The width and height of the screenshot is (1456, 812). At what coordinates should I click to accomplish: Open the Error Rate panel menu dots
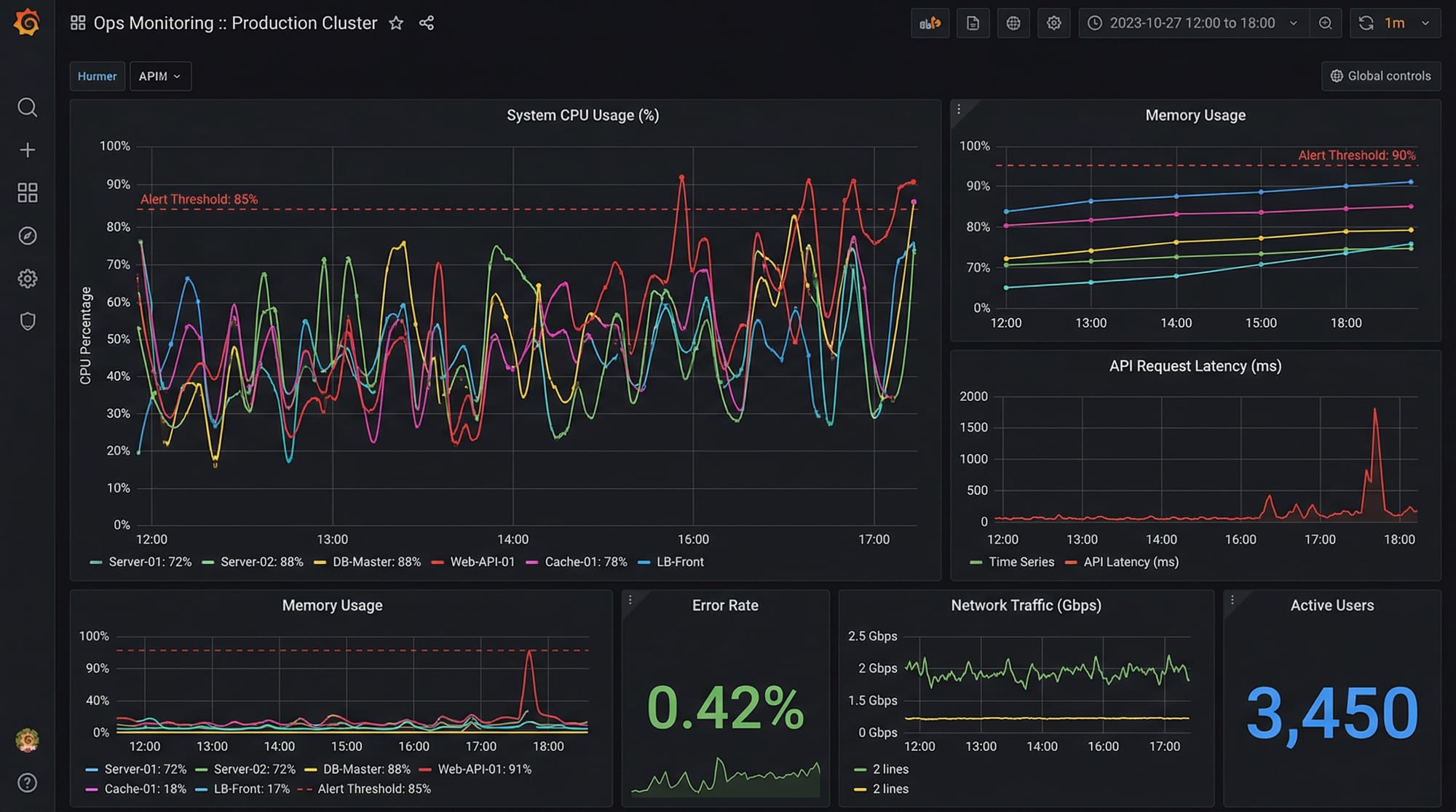coord(630,600)
